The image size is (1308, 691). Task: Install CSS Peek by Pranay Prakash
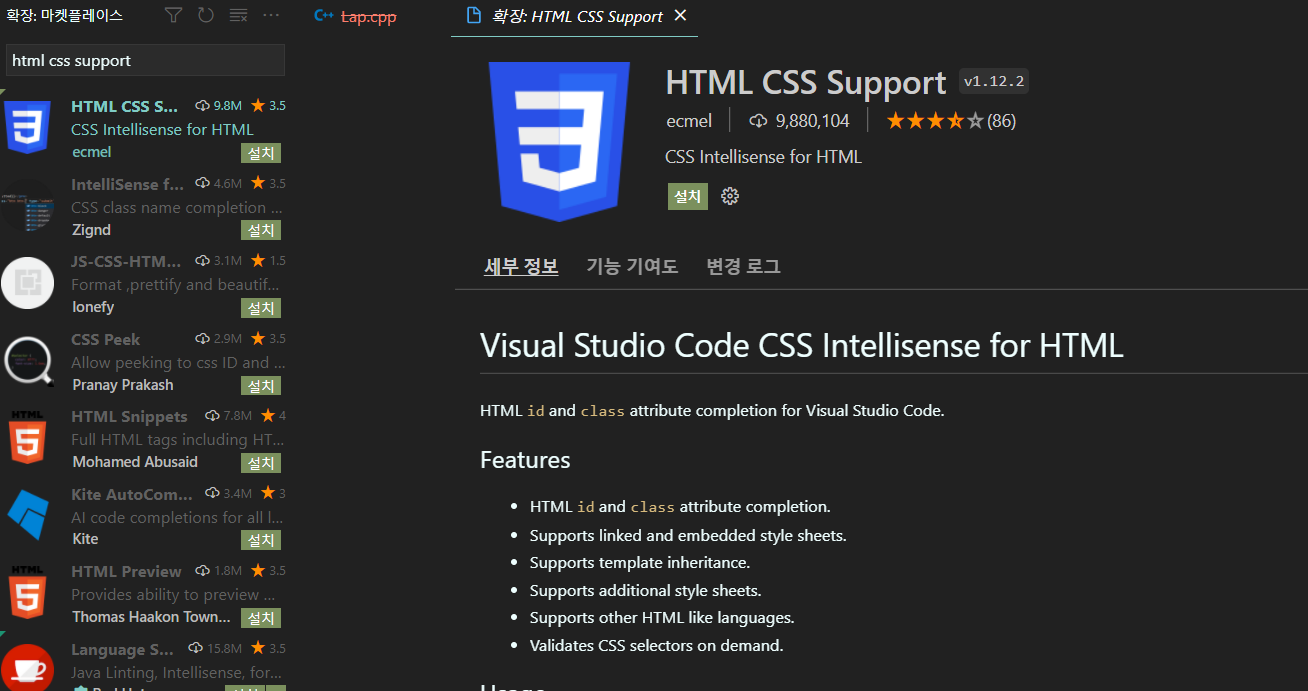pyautogui.click(x=261, y=386)
